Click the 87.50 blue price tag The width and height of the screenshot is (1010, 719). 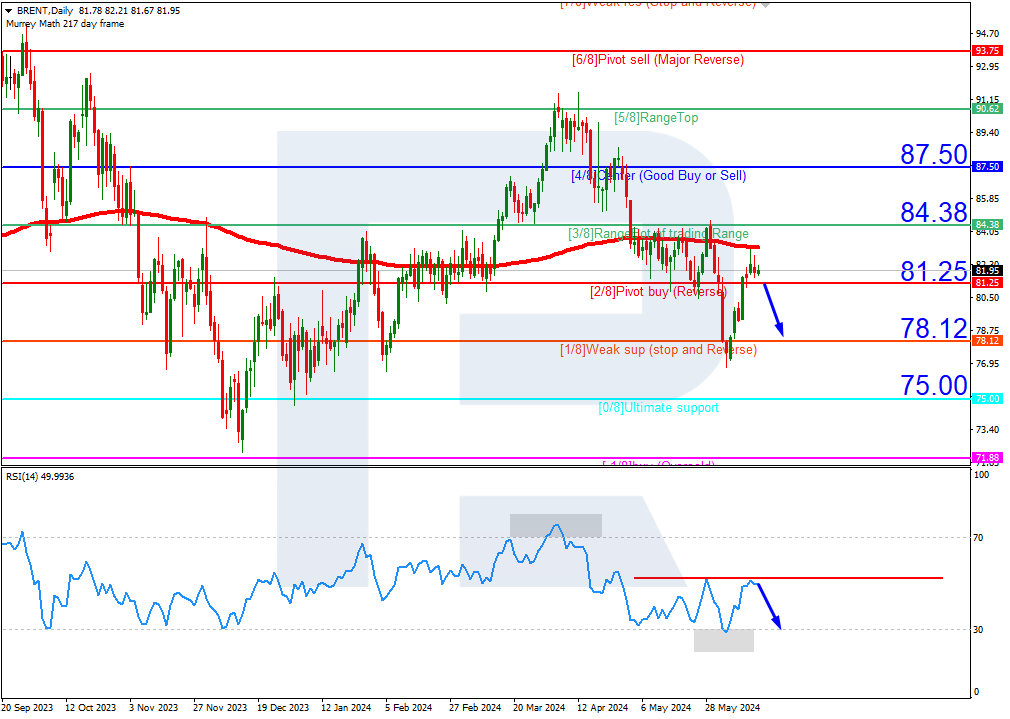(987, 167)
